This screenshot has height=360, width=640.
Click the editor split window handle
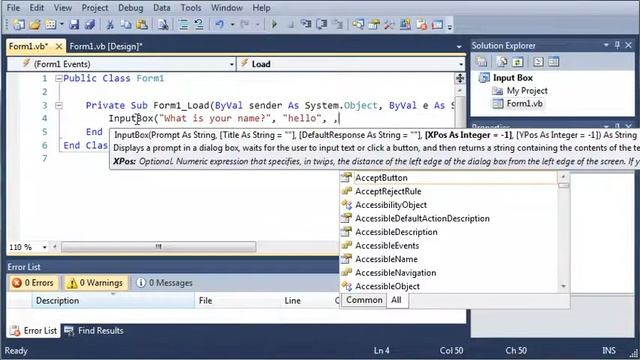460,78
